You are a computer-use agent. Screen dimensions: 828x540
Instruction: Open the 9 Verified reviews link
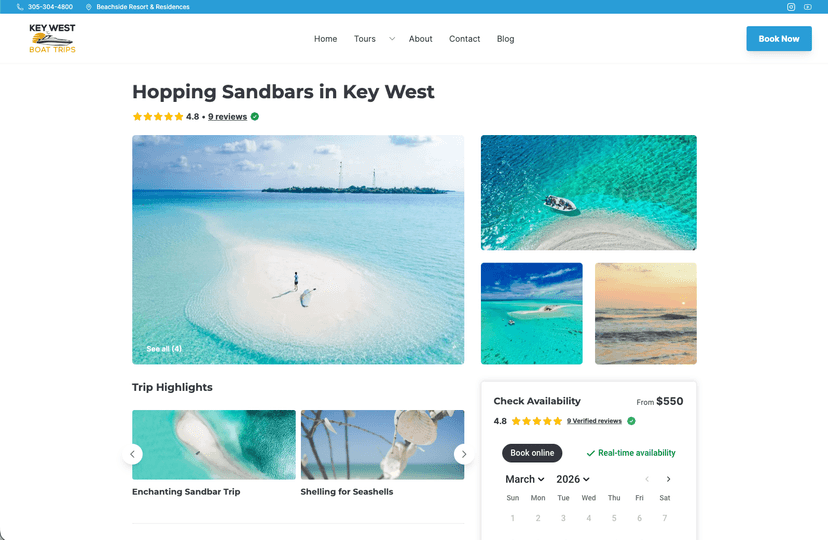pyautogui.click(x=594, y=421)
